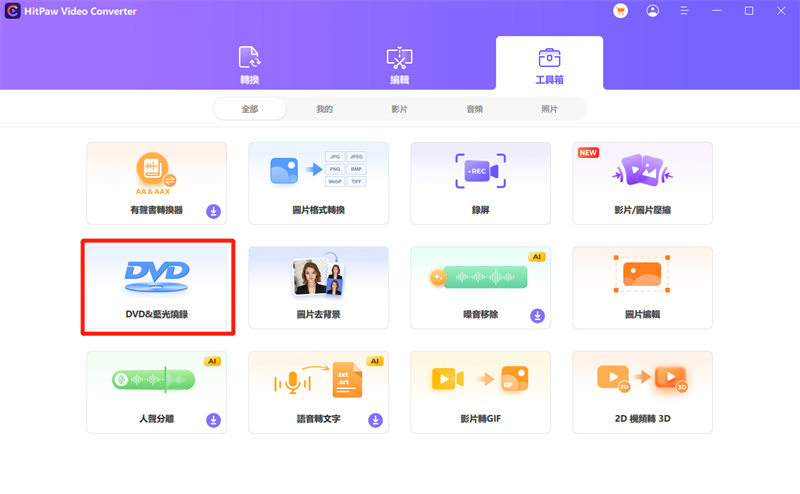800x494 pixels.
Task: Click the NEW badge on compressor card
Action: click(588, 153)
